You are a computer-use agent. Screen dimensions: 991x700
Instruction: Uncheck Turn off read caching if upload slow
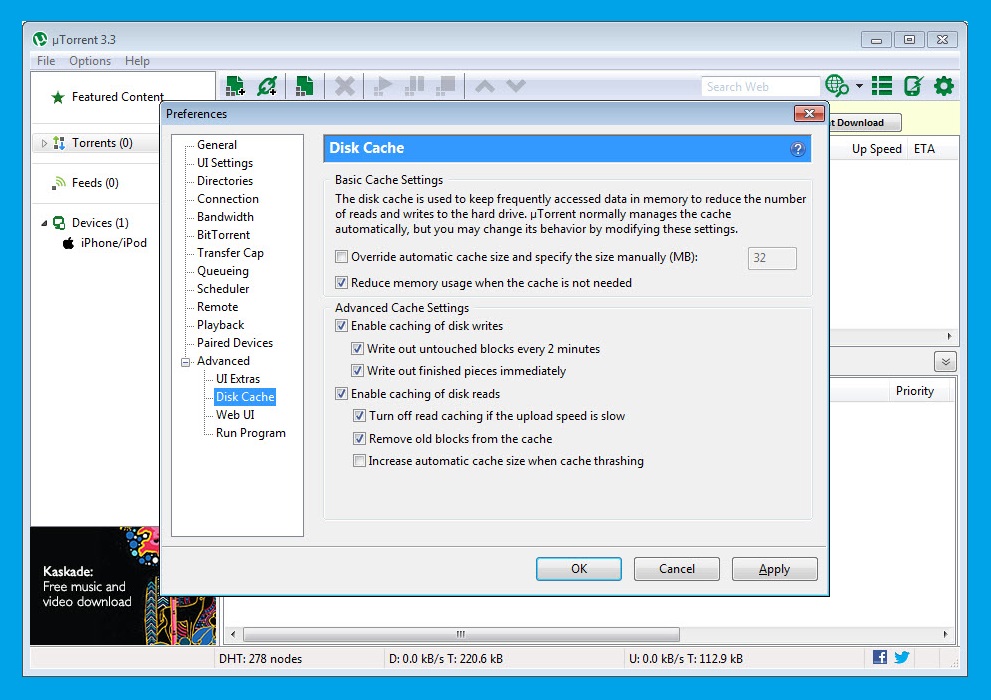click(359, 416)
